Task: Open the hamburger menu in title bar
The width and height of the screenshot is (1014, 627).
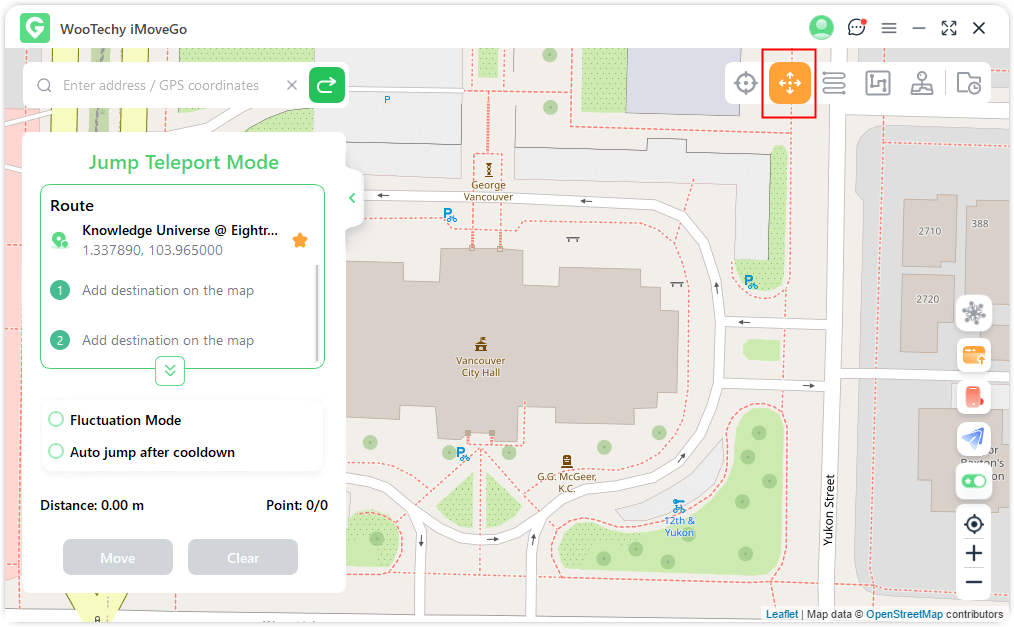Action: [889, 28]
